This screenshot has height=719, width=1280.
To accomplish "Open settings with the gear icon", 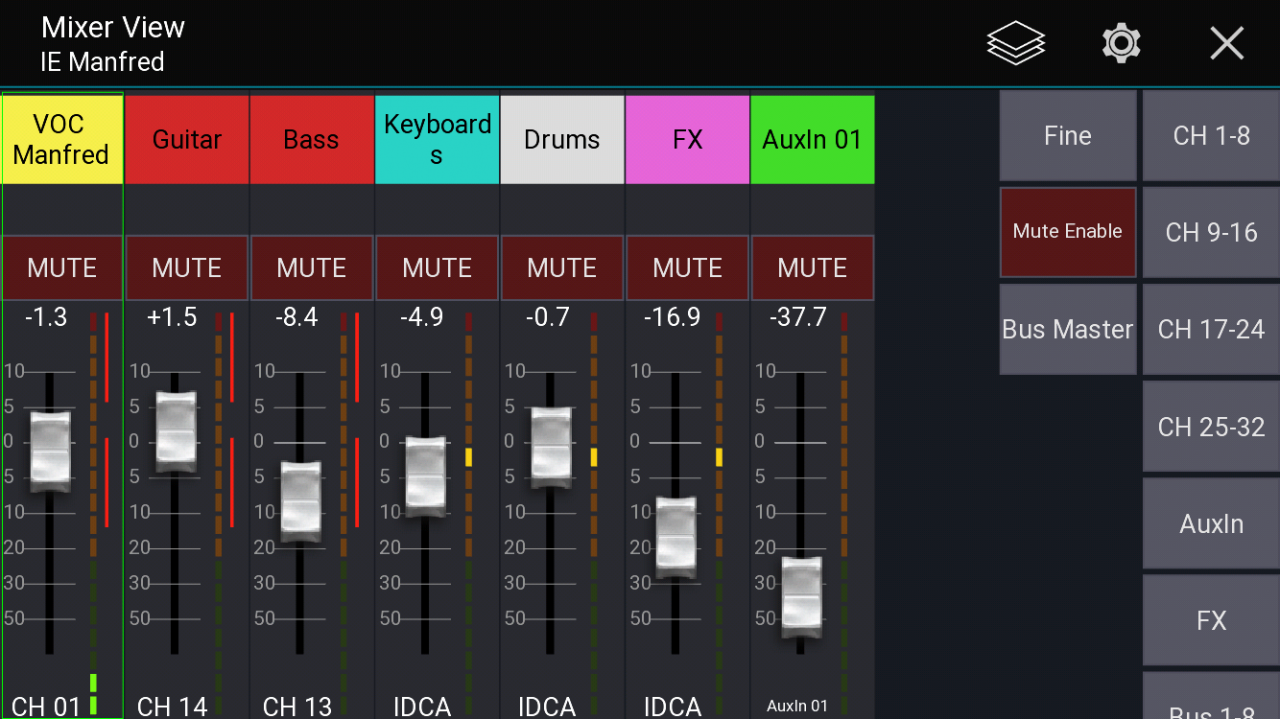I will (x=1121, y=44).
